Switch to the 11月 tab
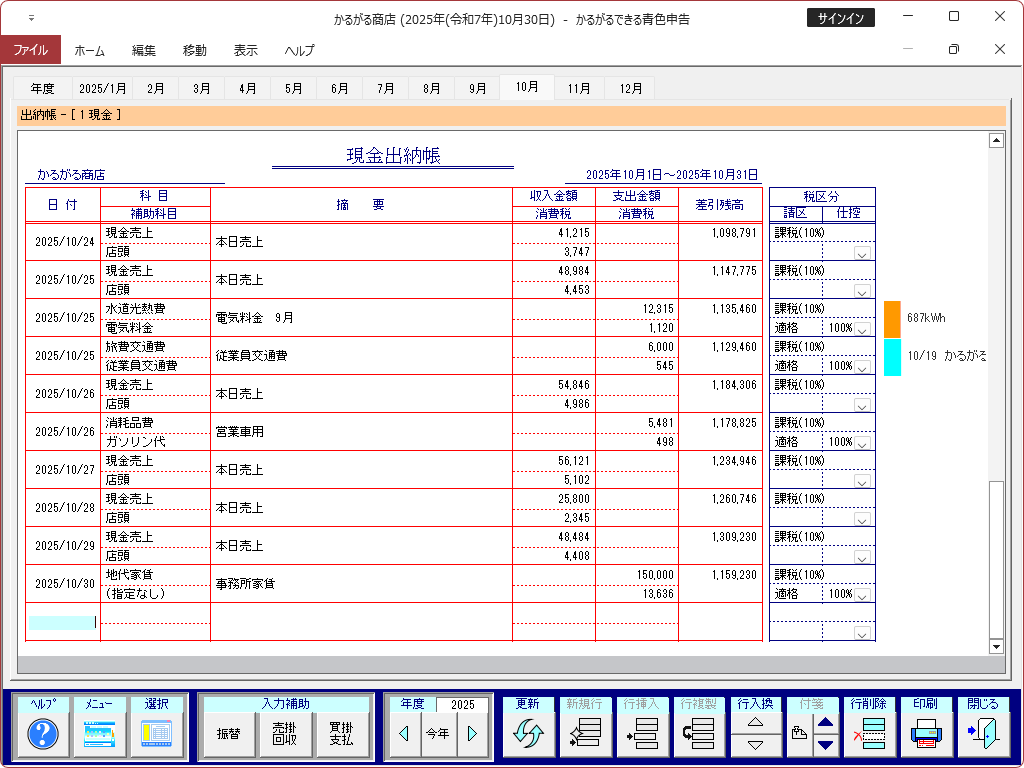1024x768 pixels. pos(579,88)
